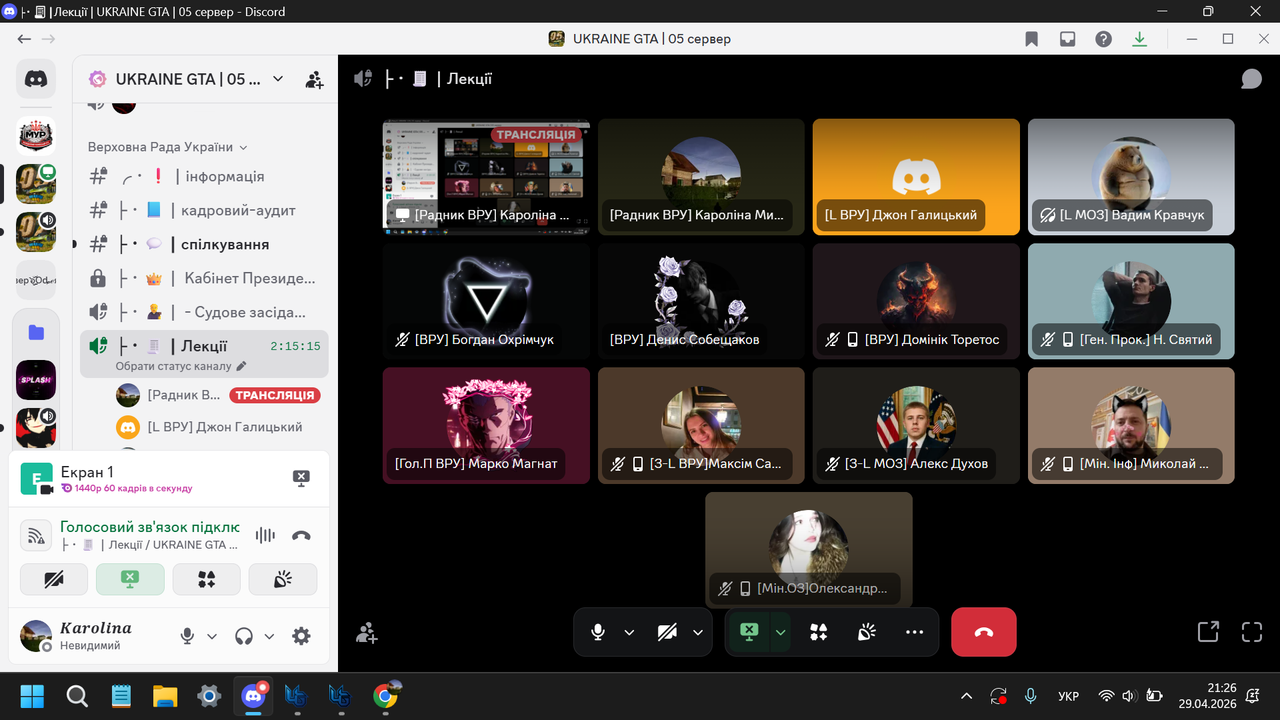
Task: Invite people via server header icon
Action: (314, 79)
